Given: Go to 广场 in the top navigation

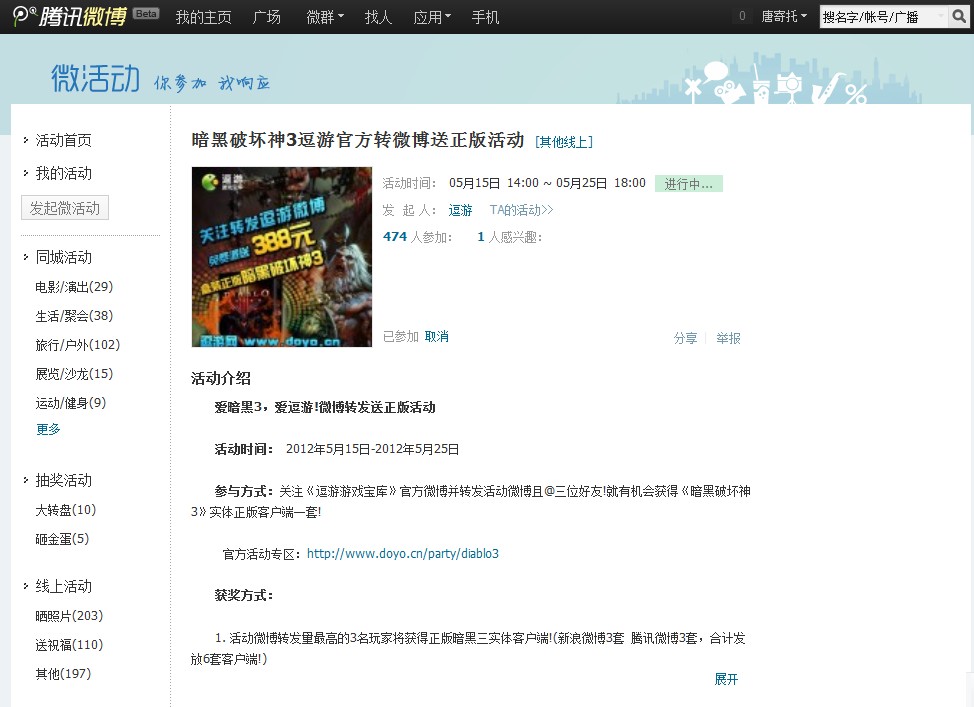Looking at the screenshot, I should [266, 17].
